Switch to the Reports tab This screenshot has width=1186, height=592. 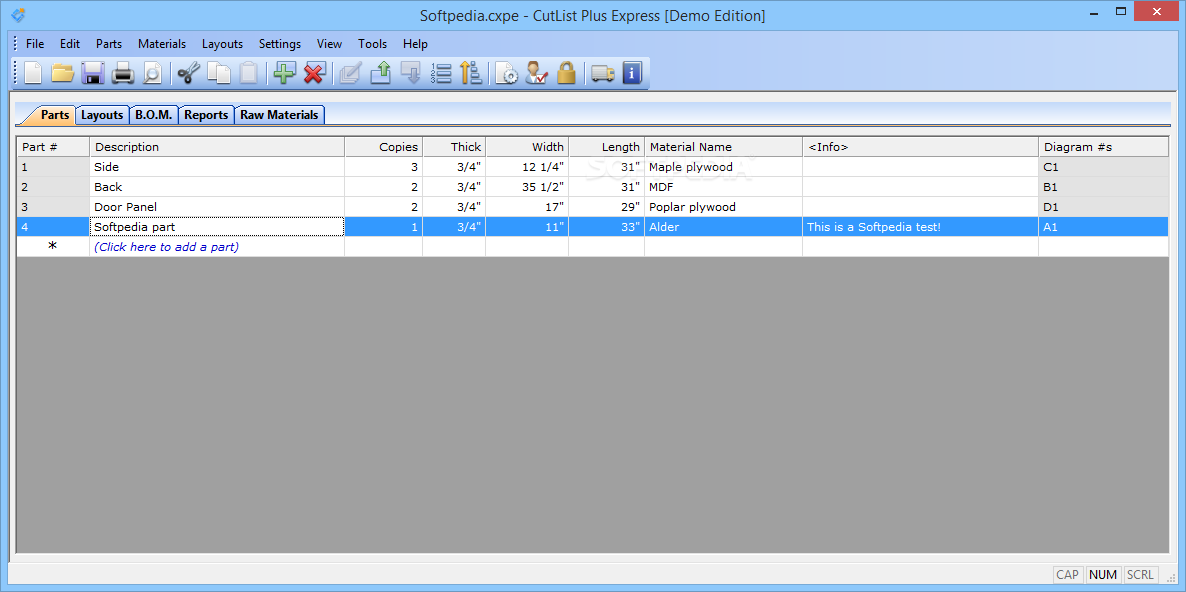click(206, 115)
